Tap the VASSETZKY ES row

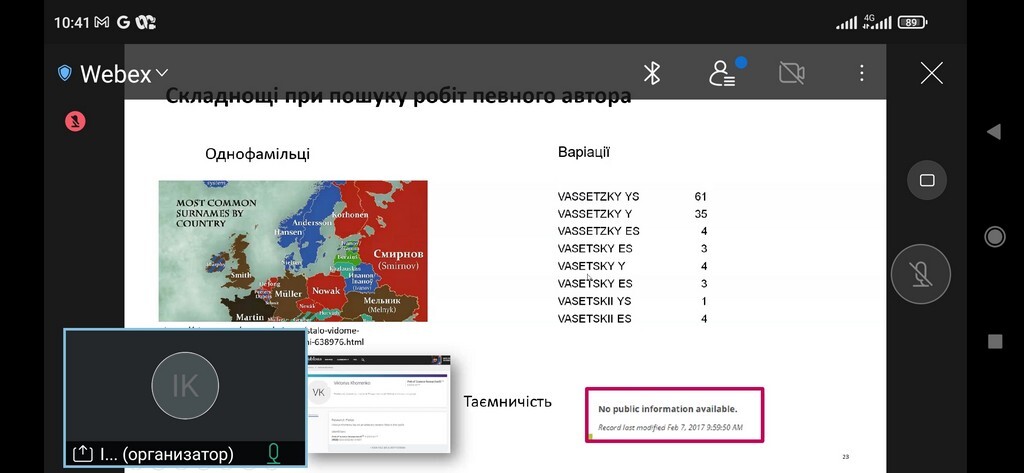coord(632,231)
